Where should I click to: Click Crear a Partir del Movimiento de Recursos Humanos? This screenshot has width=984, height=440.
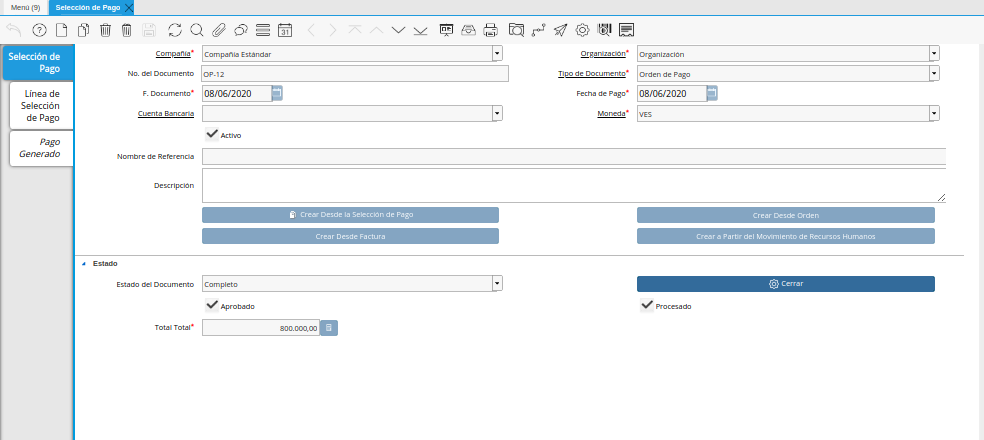click(x=786, y=236)
